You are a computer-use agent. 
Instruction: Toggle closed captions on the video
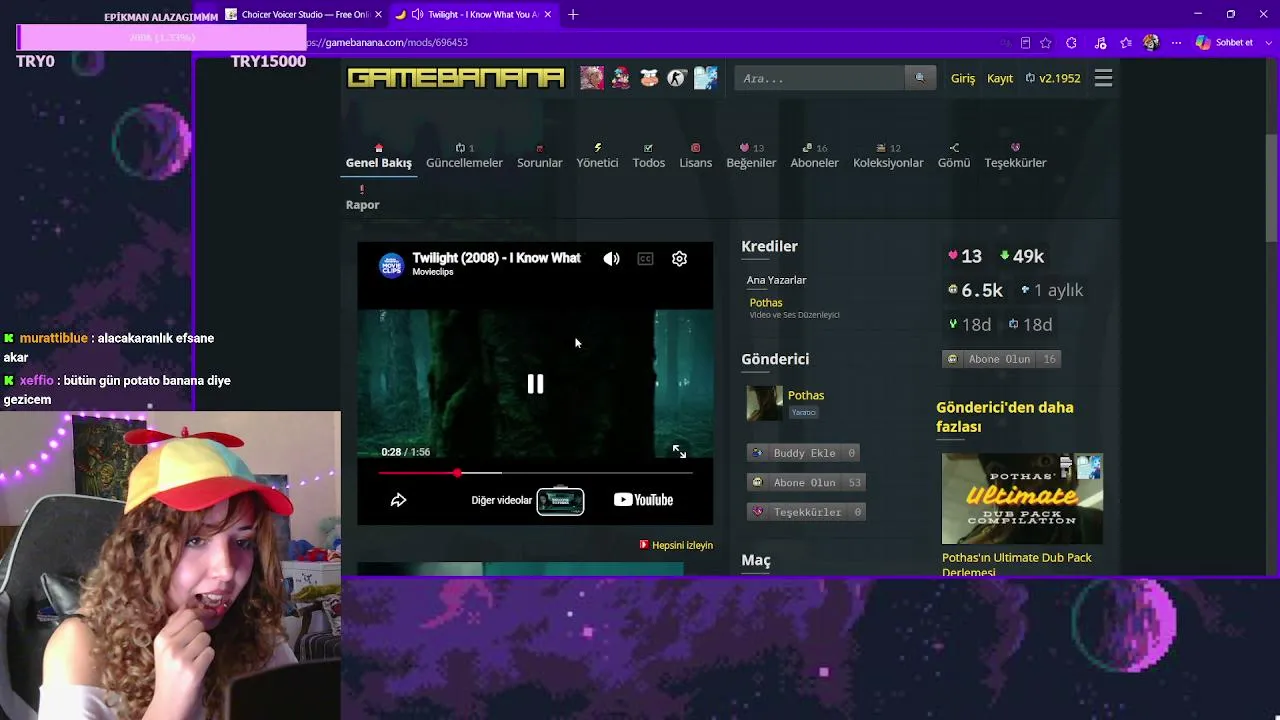point(645,259)
